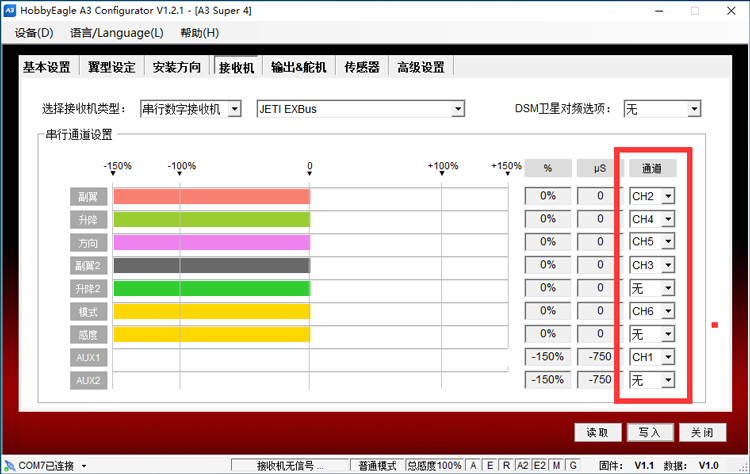The width and height of the screenshot is (750, 474).
Task: Change the AUX1 channel dropdown showing CH1
Action: pyautogui.click(x=667, y=357)
